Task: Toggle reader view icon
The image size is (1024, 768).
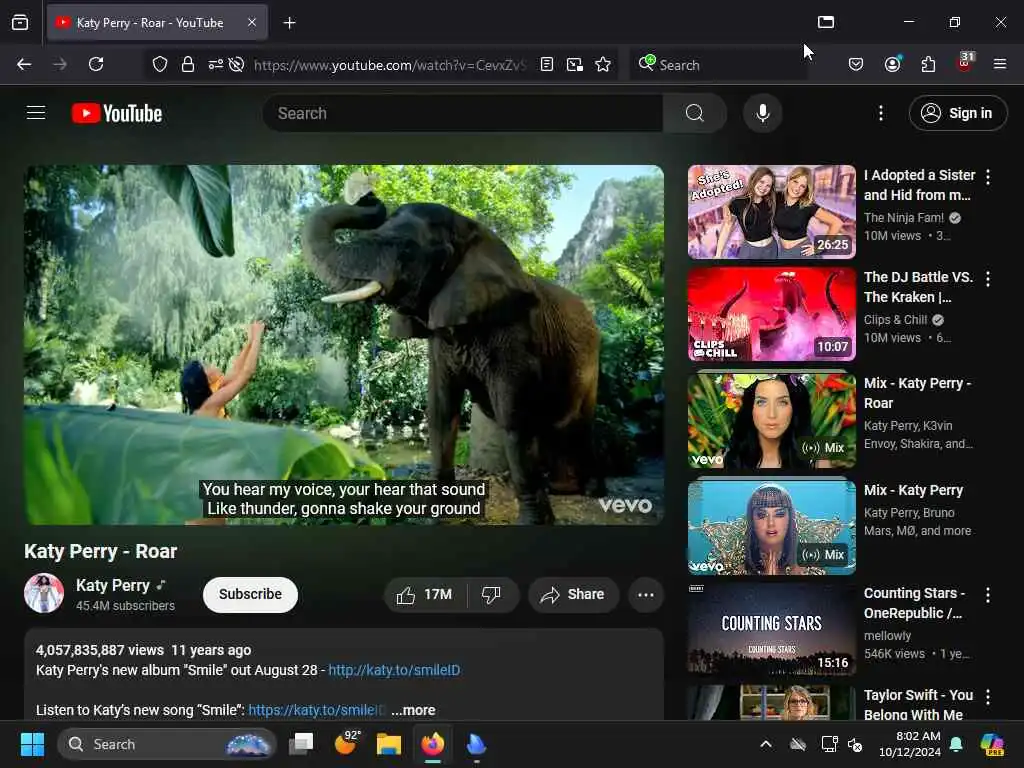Action: click(x=547, y=64)
